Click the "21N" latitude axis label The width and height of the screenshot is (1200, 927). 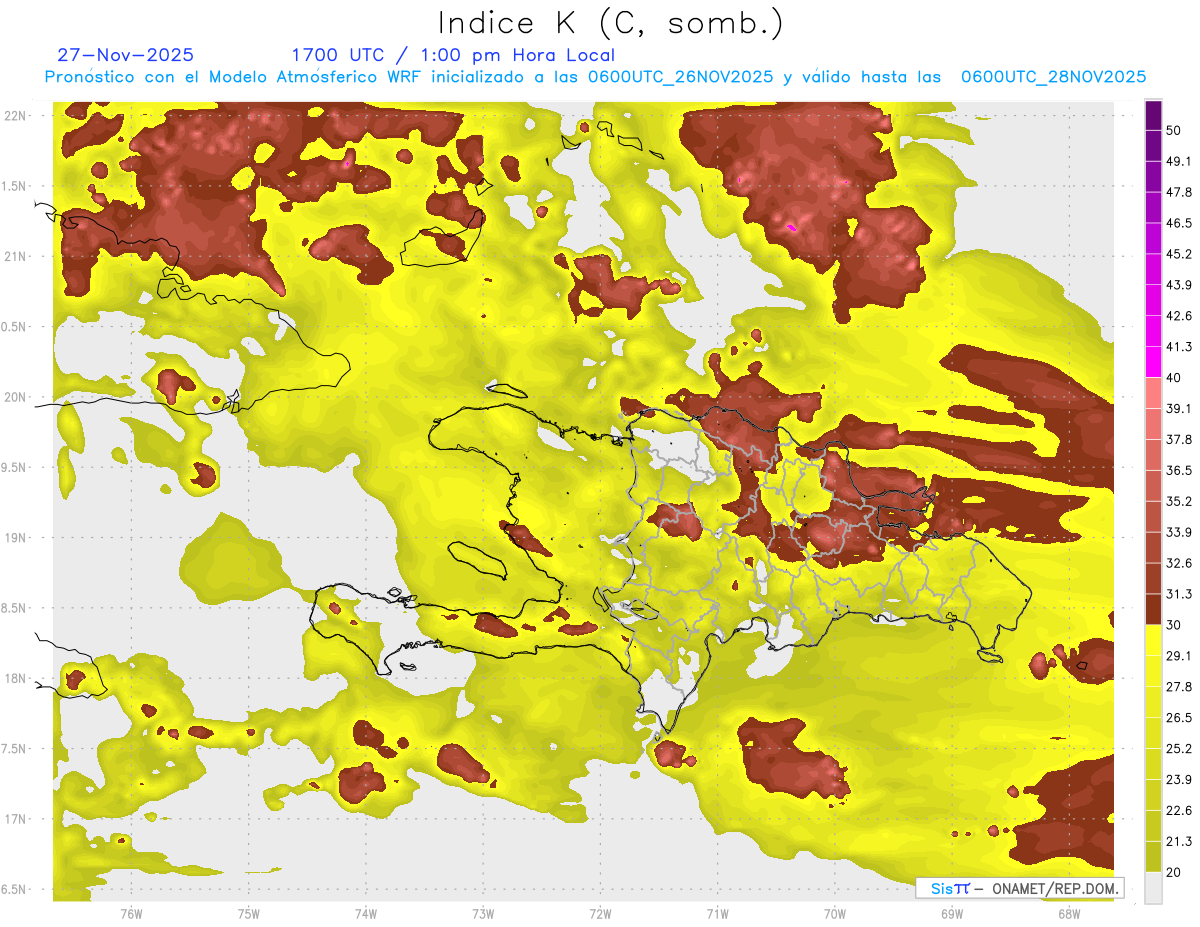click(15, 256)
